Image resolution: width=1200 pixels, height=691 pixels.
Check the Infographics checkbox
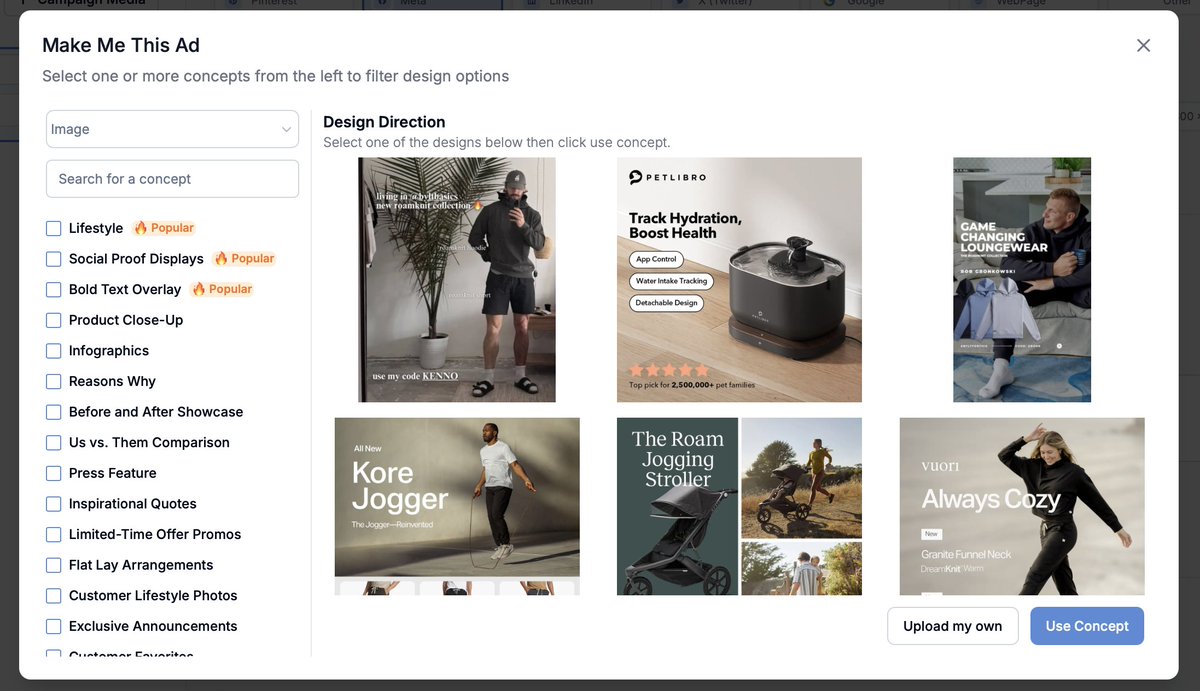[x=54, y=351]
